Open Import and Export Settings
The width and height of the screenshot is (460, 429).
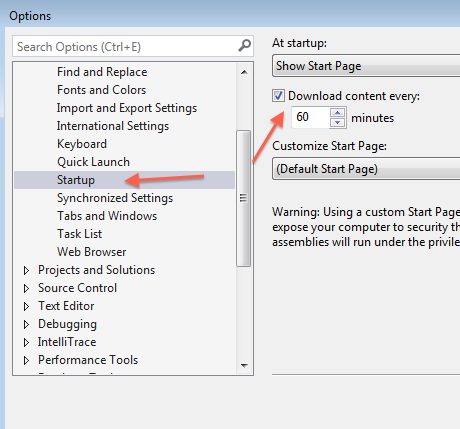click(127, 108)
